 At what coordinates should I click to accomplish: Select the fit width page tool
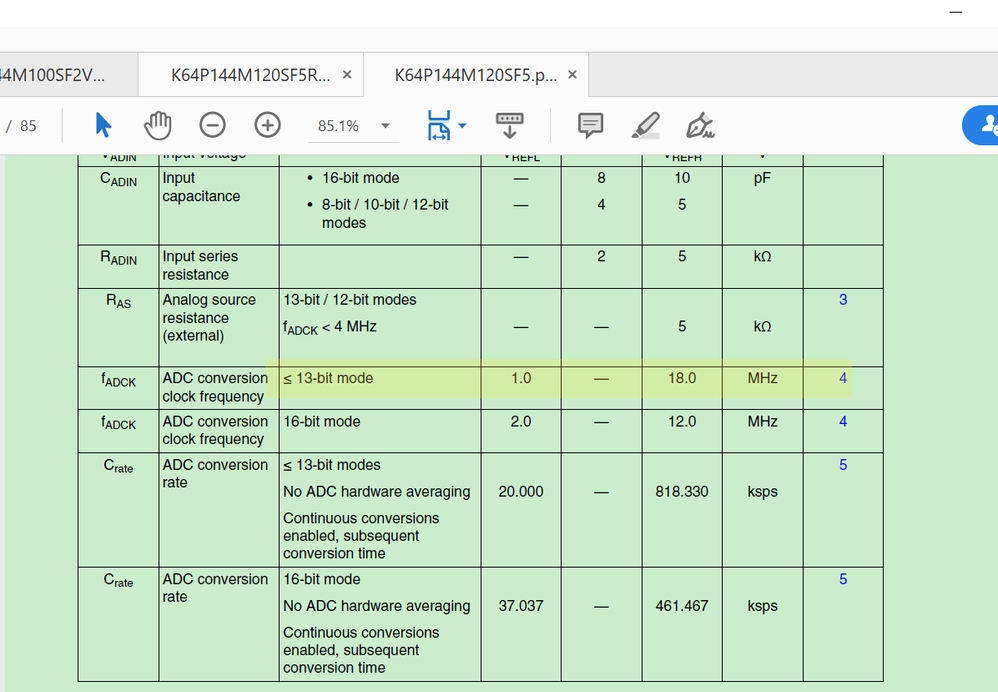click(439, 125)
